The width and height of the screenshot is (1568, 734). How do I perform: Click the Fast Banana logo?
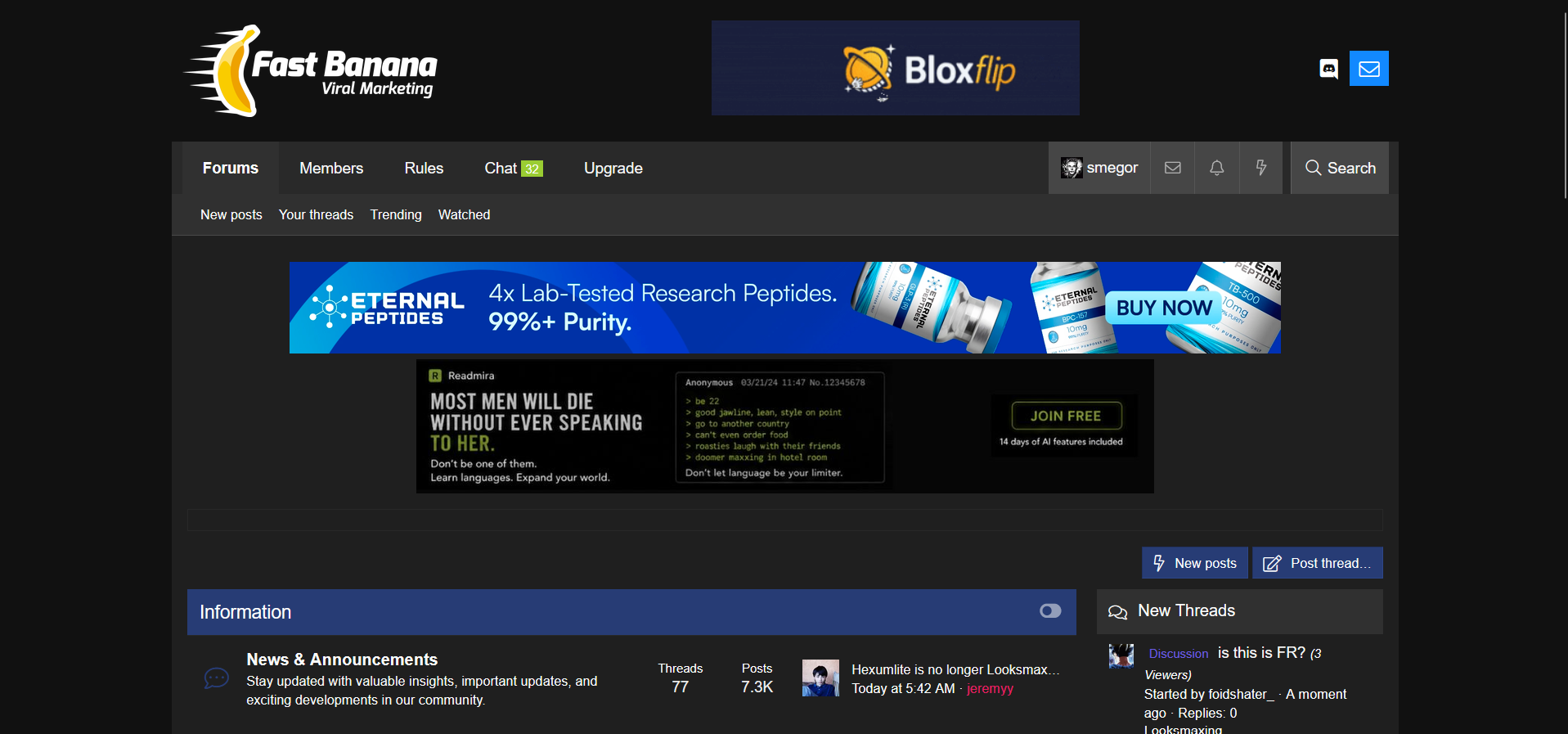click(311, 70)
